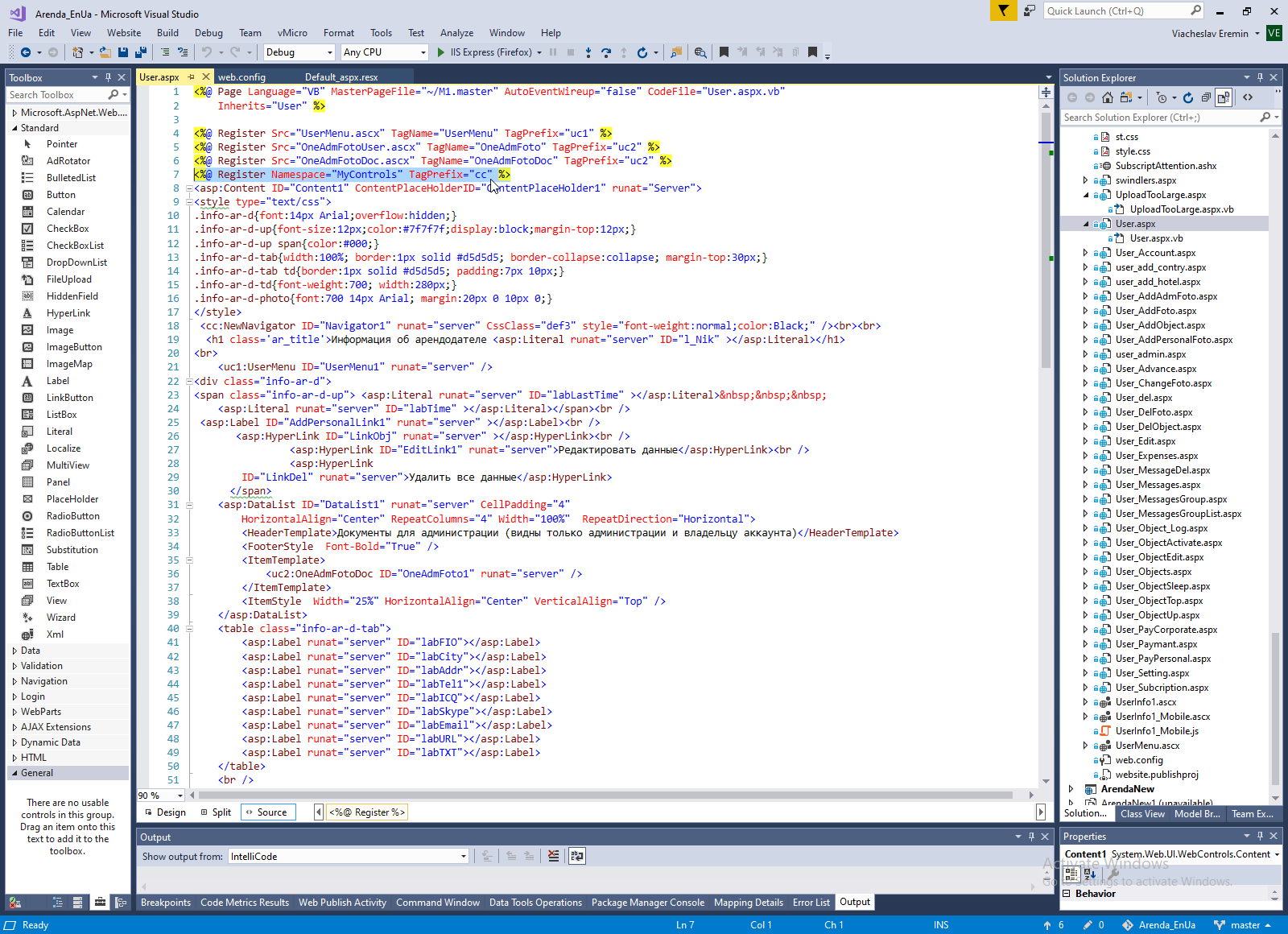
Task: Open the feedback notification flag icon
Action: (1003, 10)
